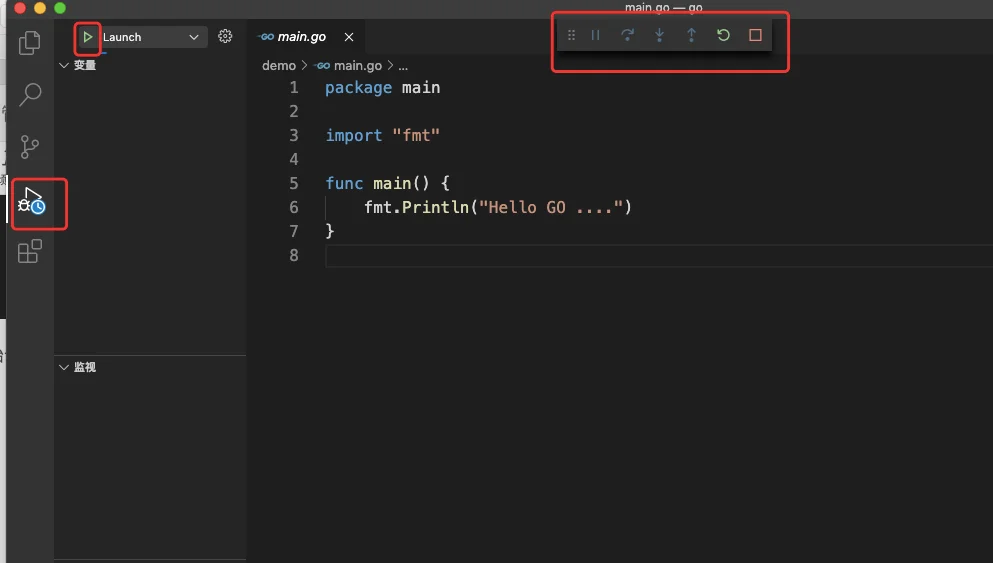Viewport: 993px width, 563px height.
Task: Click Step Out in debug toolbar
Action: point(691,35)
